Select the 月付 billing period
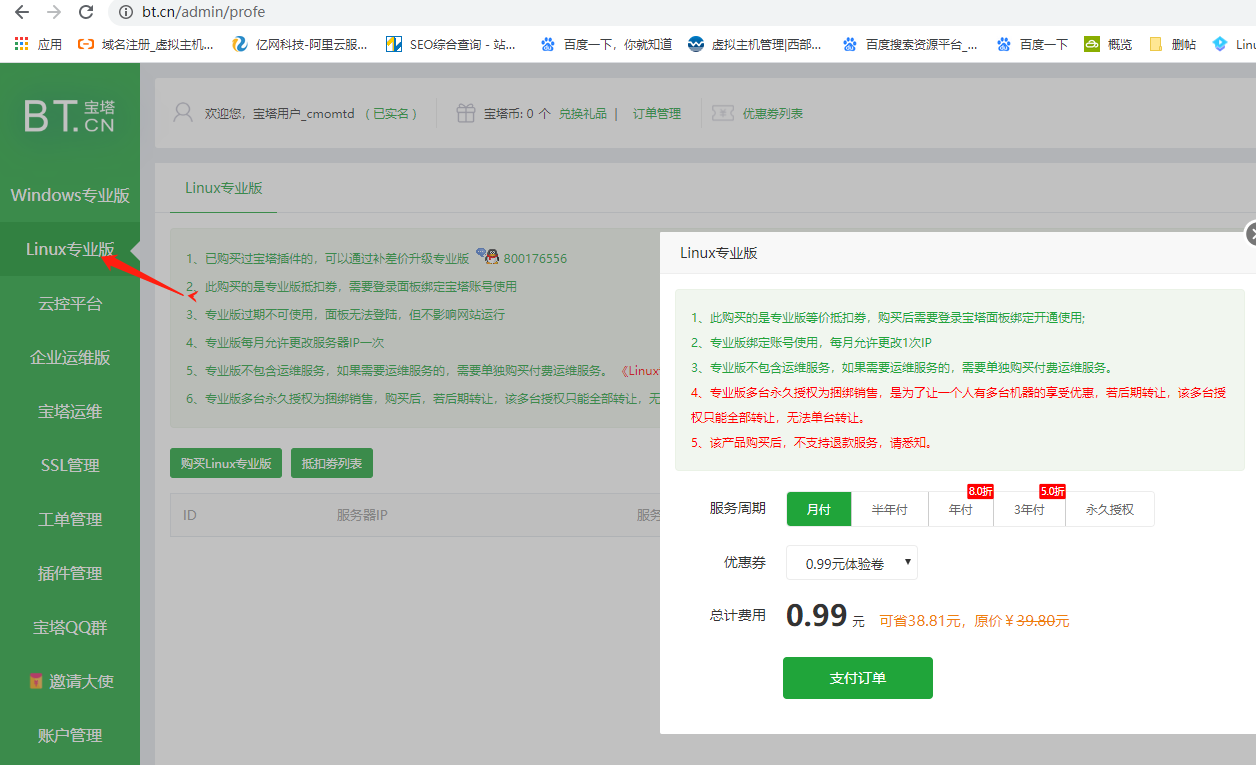The image size is (1256, 765). (819, 509)
